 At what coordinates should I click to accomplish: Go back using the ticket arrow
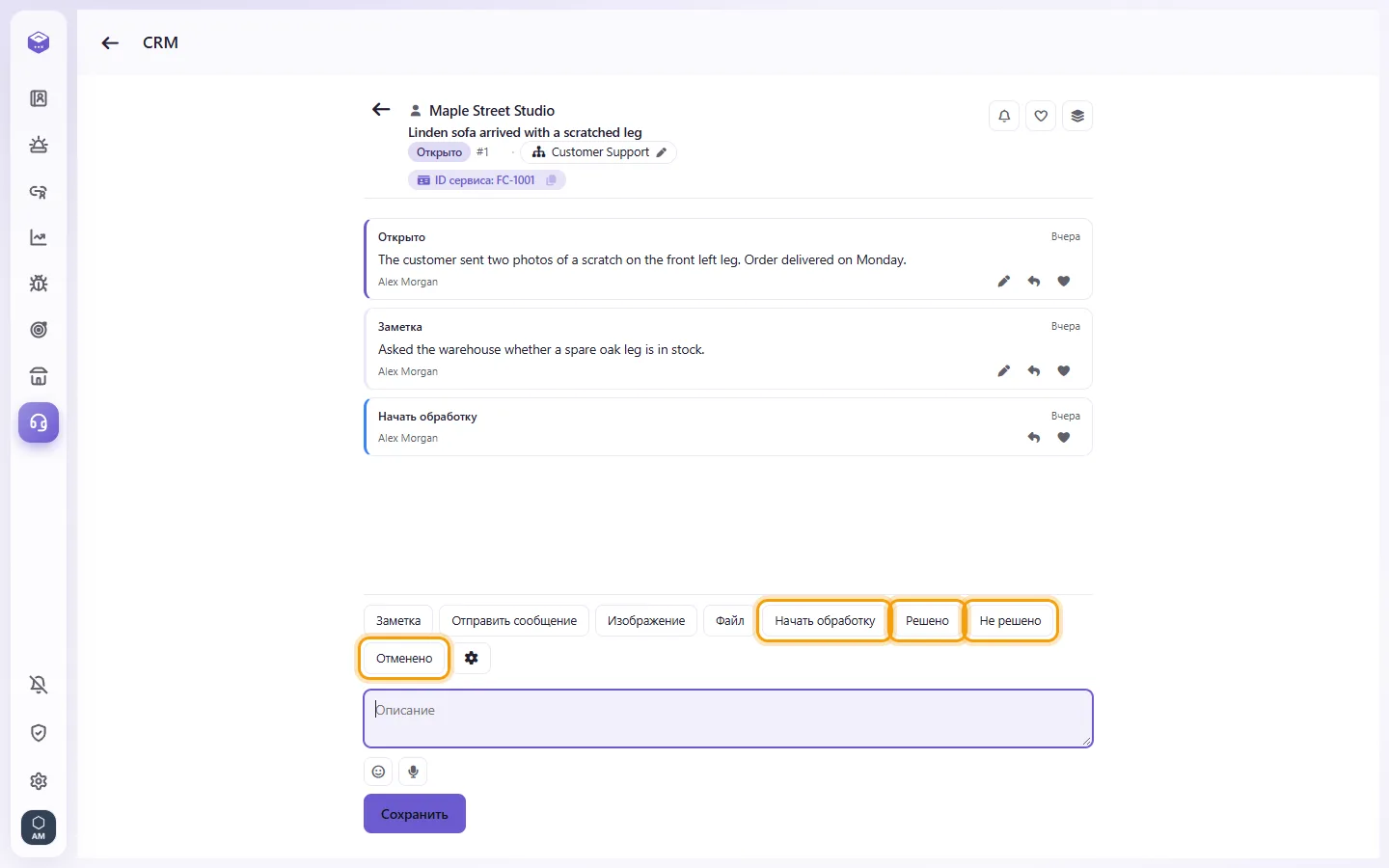tap(381, 110)
